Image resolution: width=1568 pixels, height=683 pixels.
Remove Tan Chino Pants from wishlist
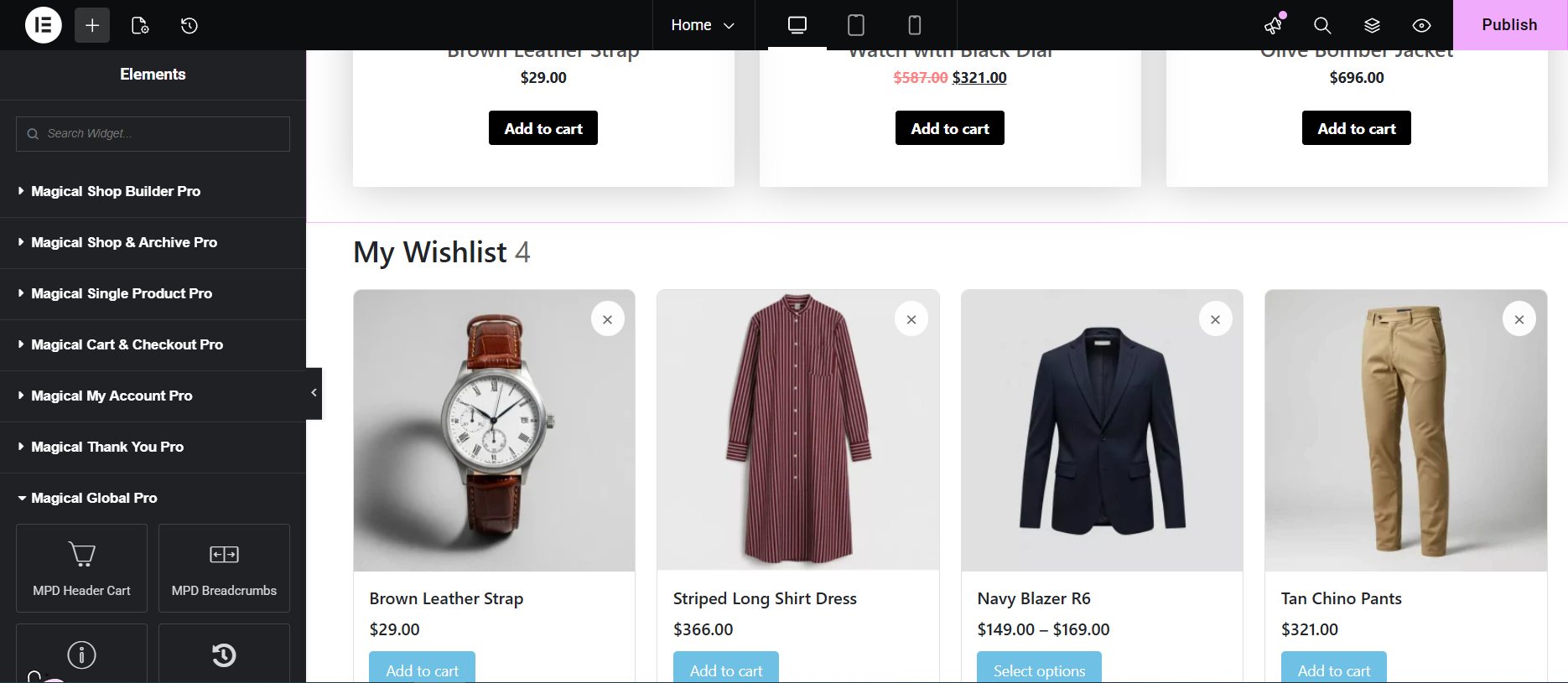(x=1519, y=319)
